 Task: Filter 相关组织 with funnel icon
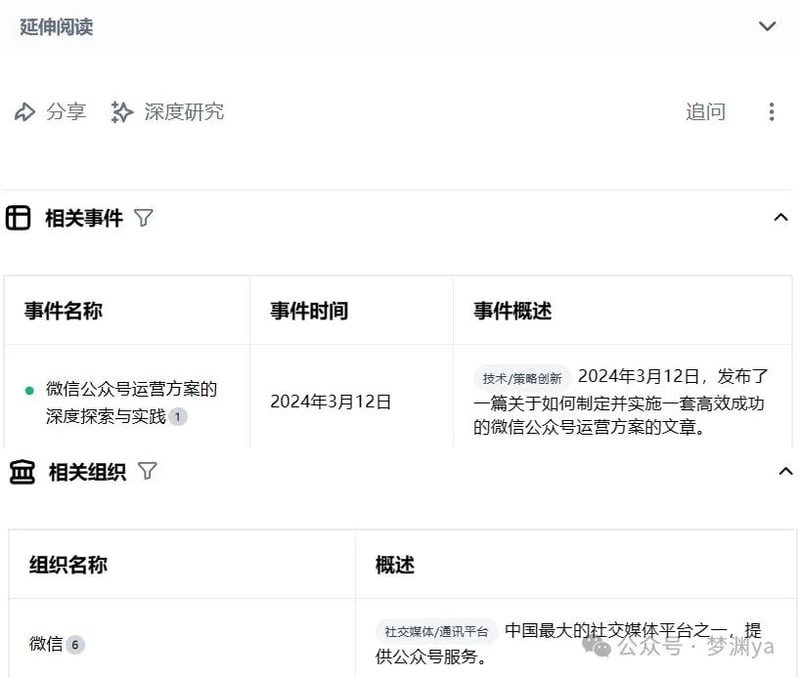[x=147, y=471]
